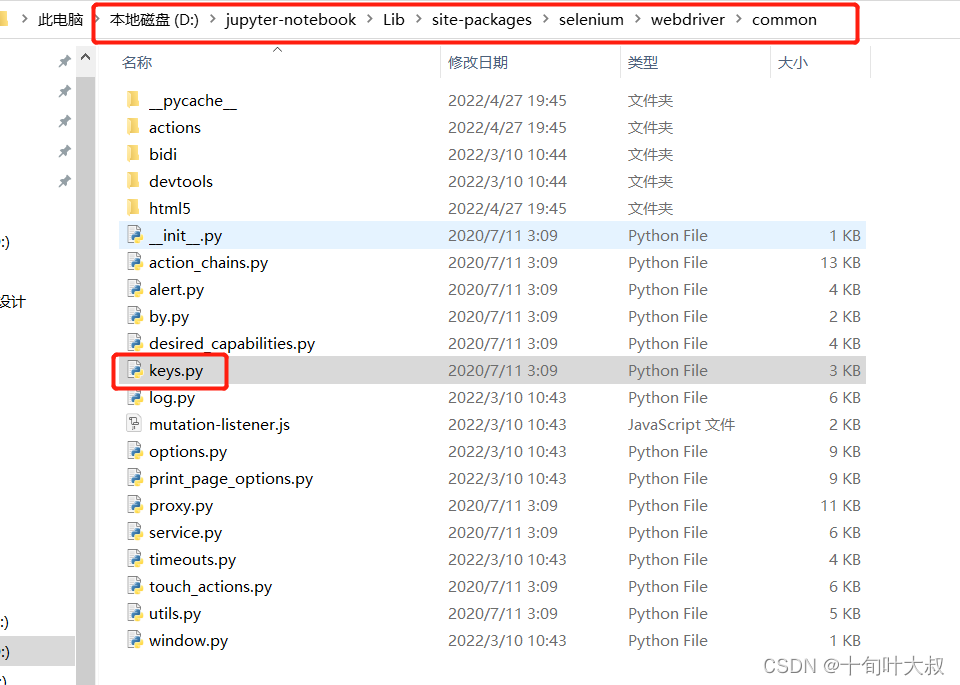Click the alert.py file icon
Screen dimensions: 960x685
click(x=135, y=288)
